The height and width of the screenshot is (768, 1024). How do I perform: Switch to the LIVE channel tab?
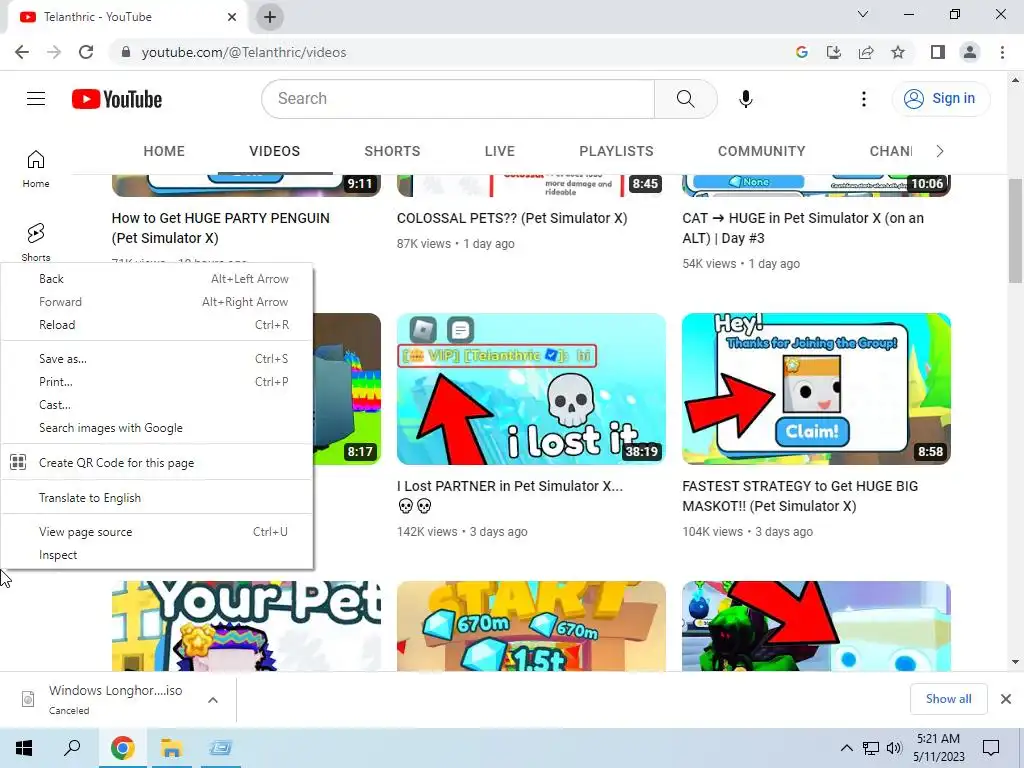coord(500,151)
